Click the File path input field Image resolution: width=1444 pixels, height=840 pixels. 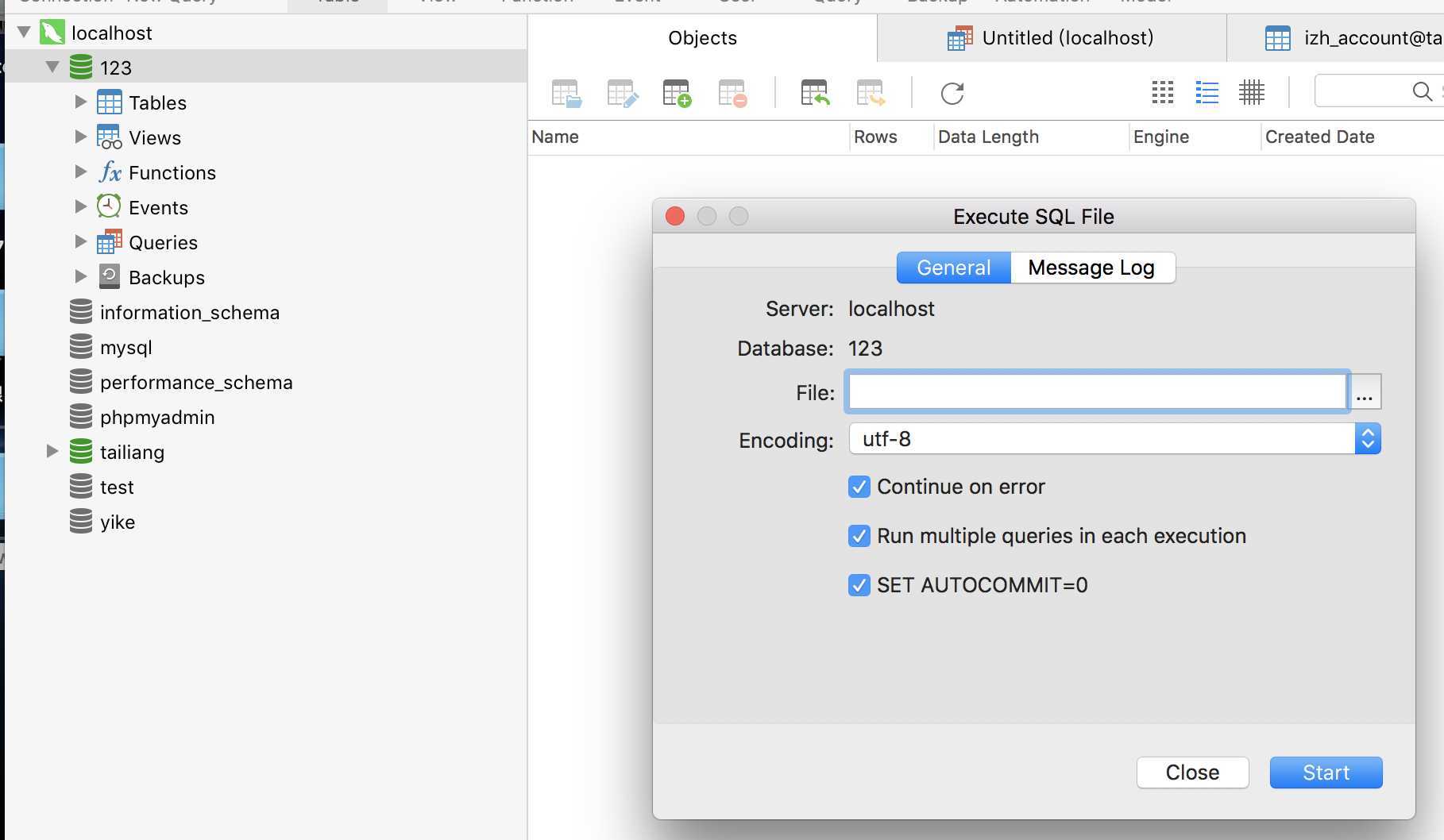pos(1098,392)
